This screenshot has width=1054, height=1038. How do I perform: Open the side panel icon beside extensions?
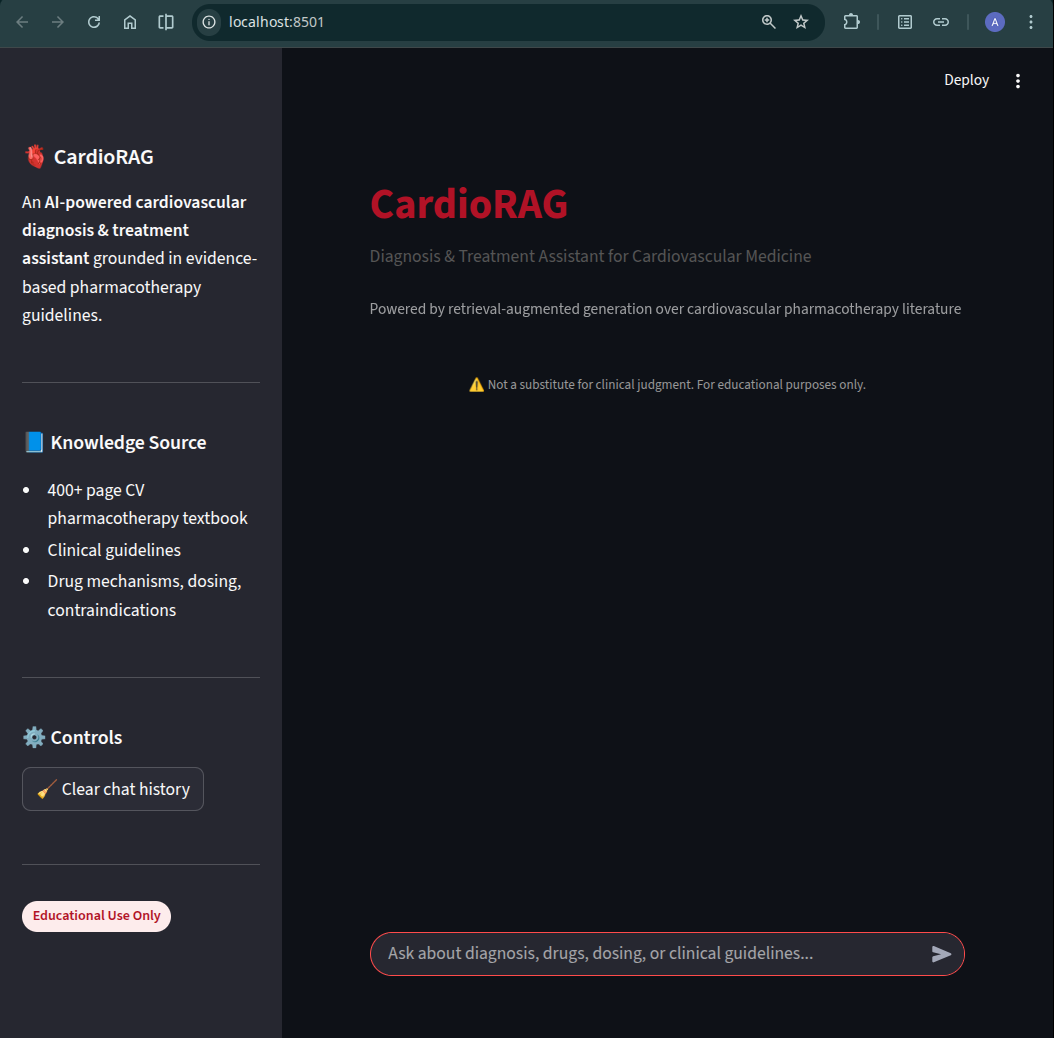pos(905,22)
